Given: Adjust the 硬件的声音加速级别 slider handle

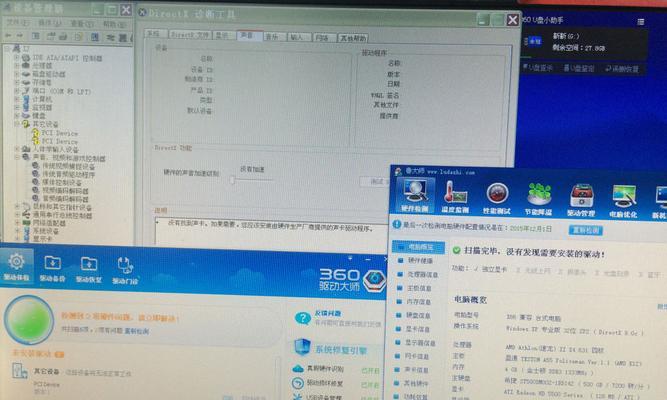Looking at the screenshot, I should tap(232, 180).
